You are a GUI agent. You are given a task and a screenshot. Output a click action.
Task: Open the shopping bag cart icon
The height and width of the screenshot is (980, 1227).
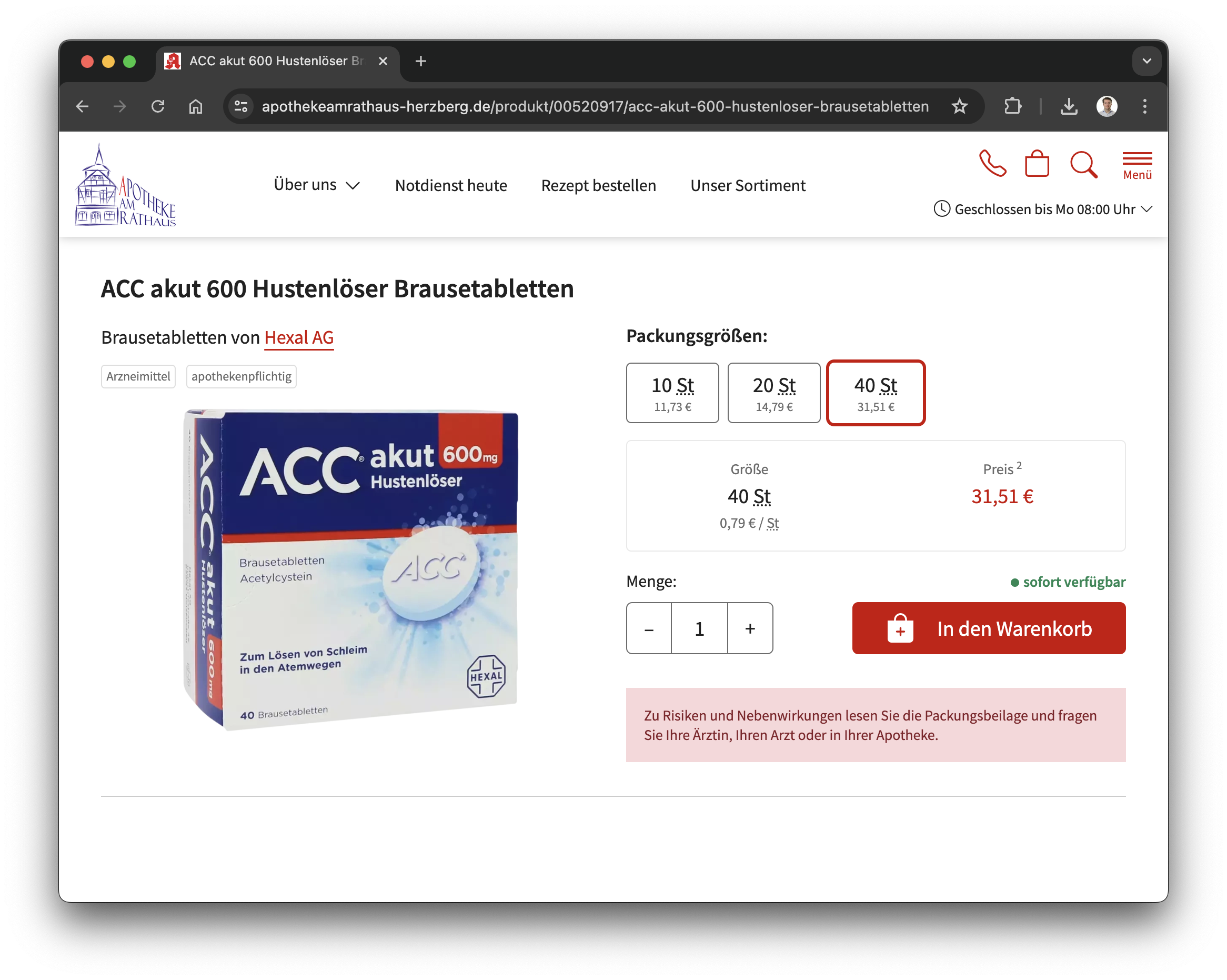pos(1037,164)
